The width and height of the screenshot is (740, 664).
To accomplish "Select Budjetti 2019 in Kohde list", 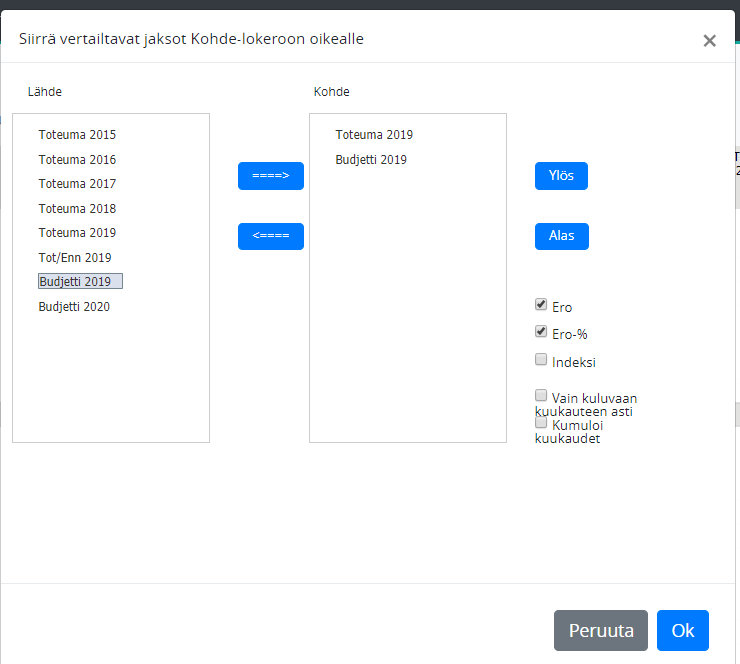I will point(371,160).
